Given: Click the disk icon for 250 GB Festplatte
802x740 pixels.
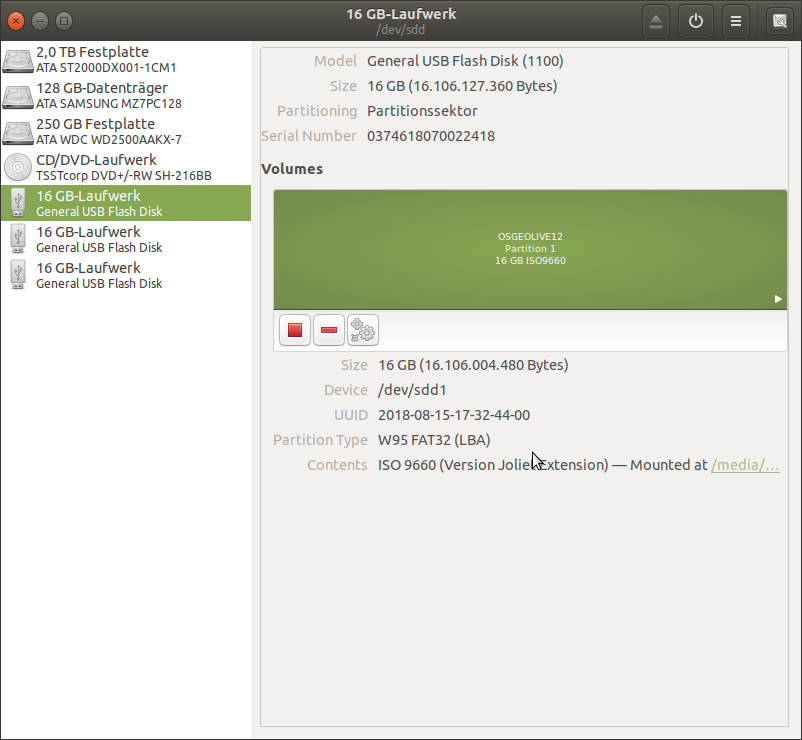Looking at the screenshot, I should 18,132.
